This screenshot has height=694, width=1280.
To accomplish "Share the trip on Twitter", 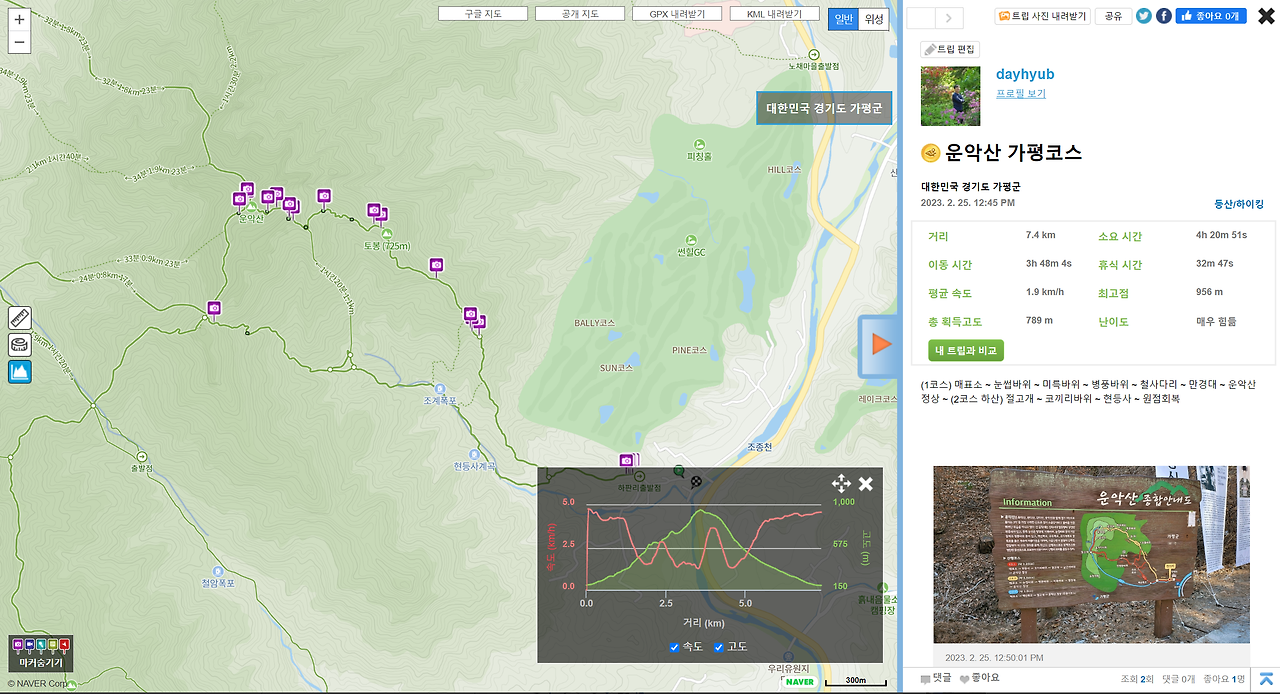I will pyautogui.click(x=1144, y=16).
